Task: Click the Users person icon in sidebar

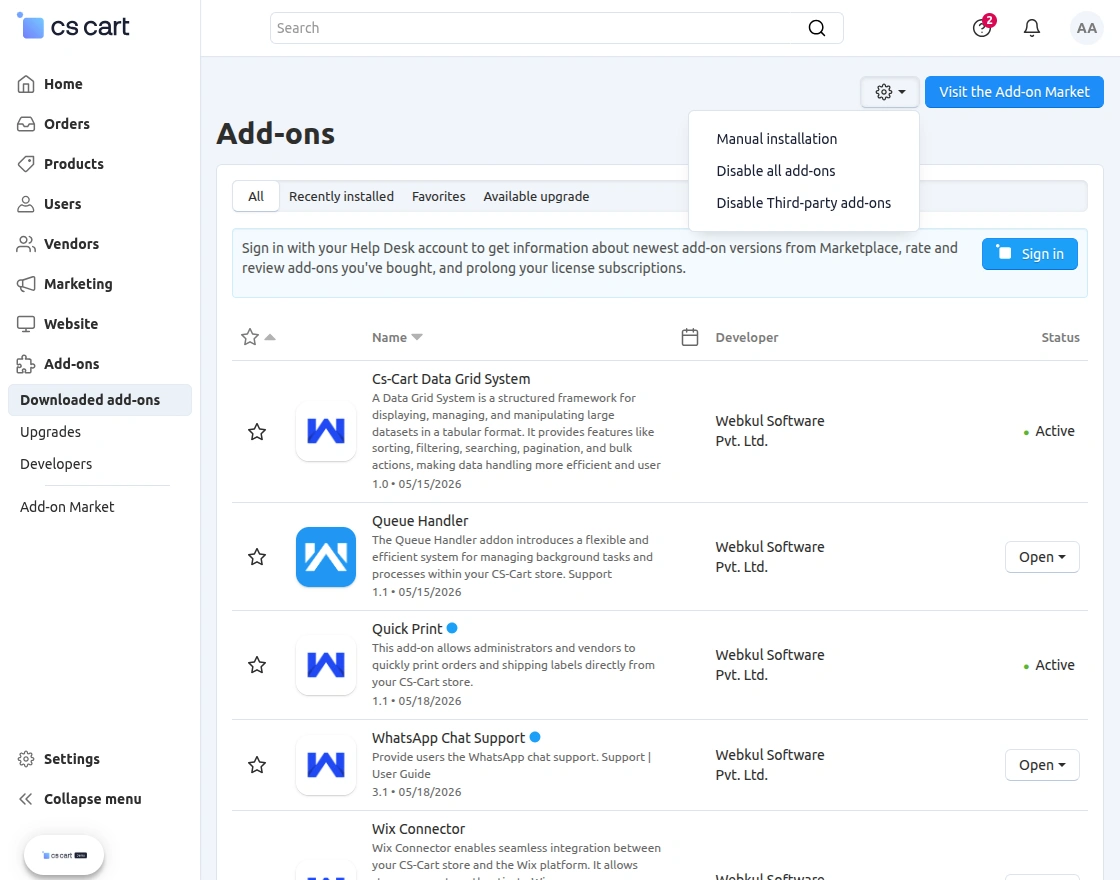Action: [26, 204]
